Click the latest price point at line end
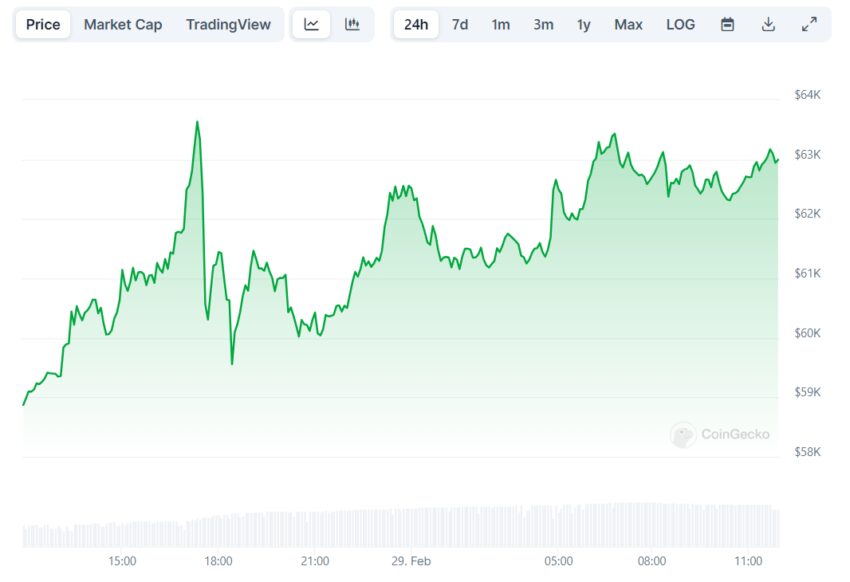The height and width of the screenshot is (582, 850). click(778, 159)
